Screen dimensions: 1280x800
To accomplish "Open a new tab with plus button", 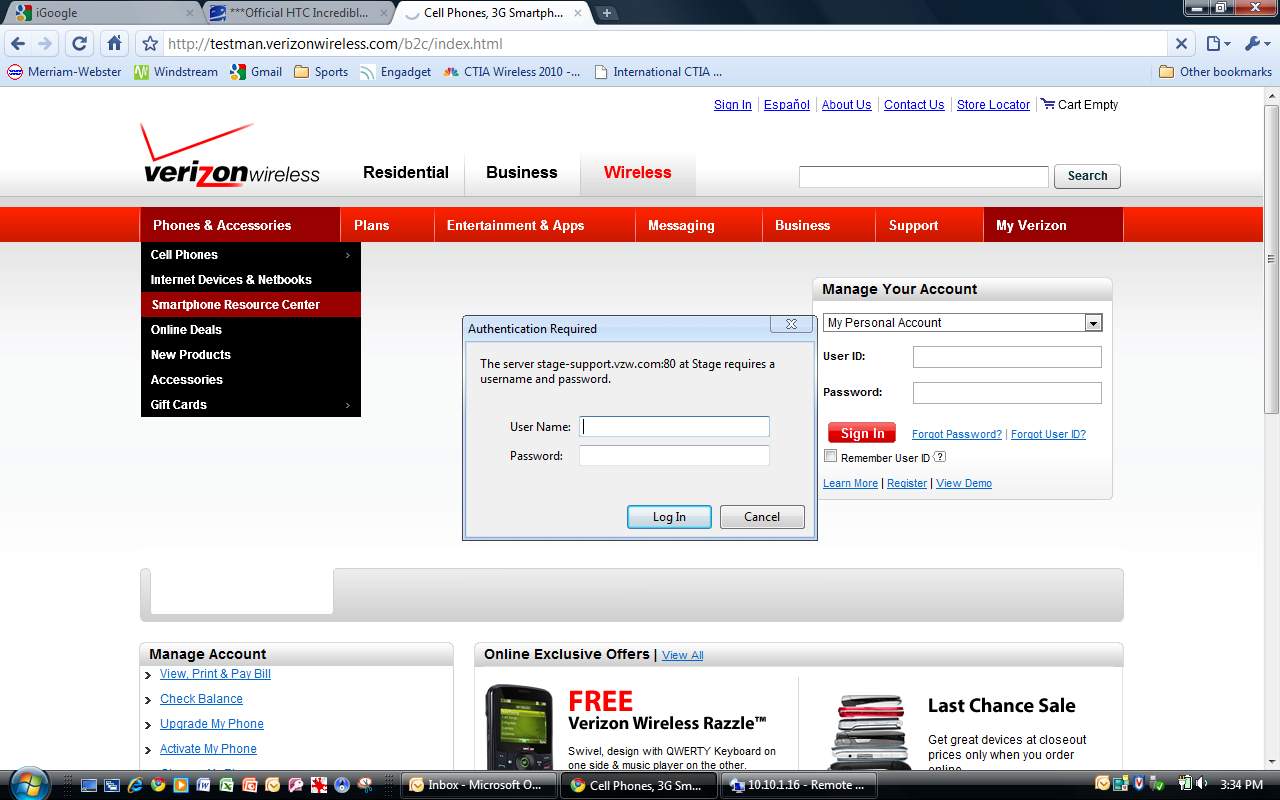I will pyautogui.click(x=607, y=13).
